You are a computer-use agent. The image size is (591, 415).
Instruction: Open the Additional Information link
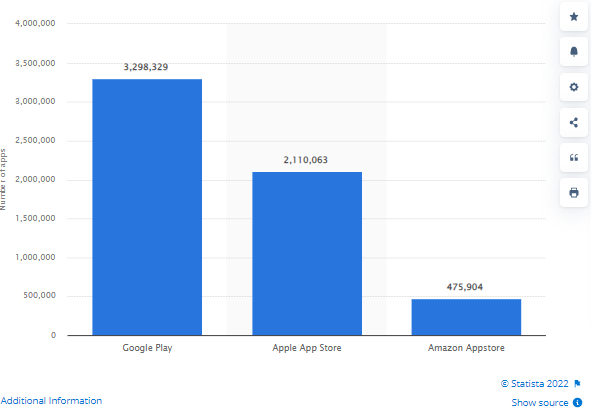51,401
